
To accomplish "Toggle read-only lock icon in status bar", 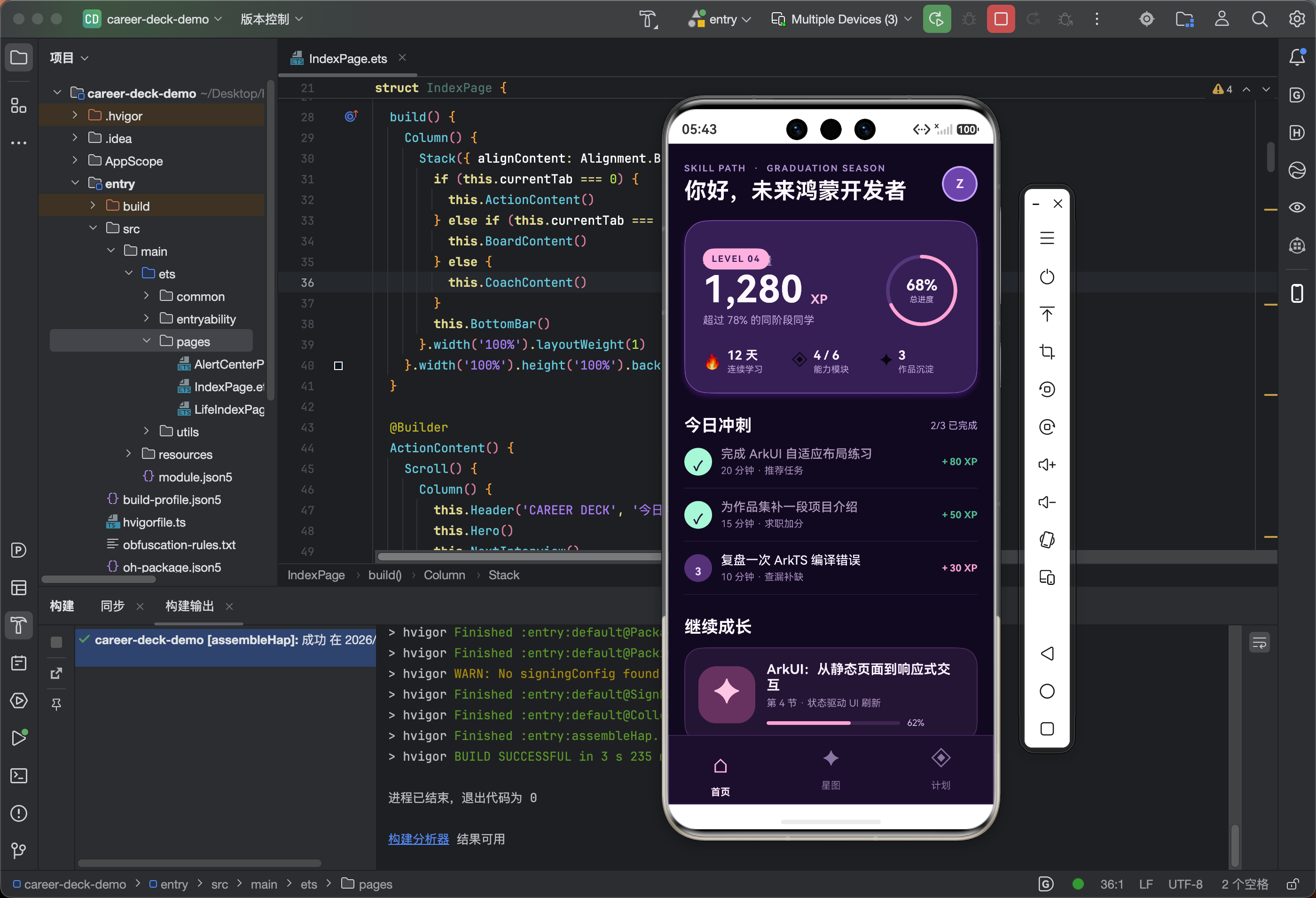I will coord(1293,884).
